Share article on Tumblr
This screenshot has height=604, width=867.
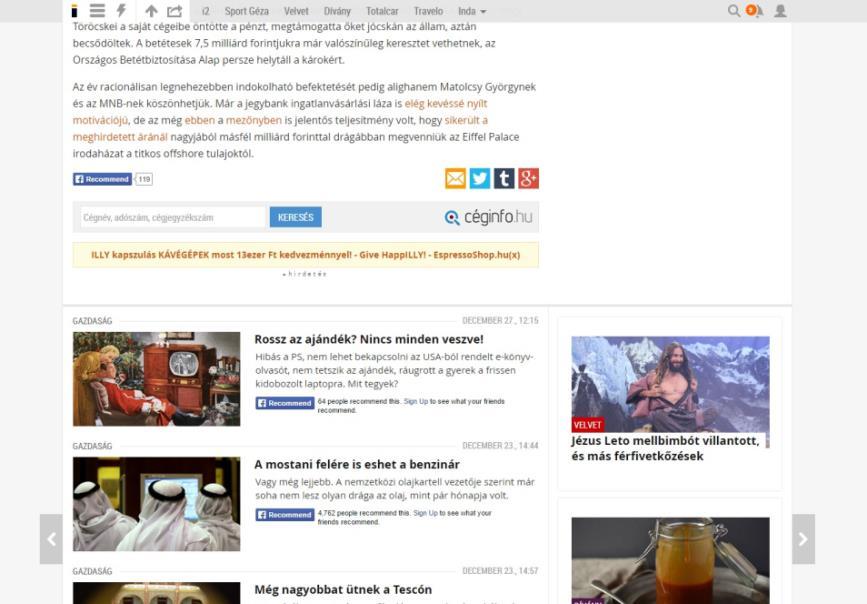pyautogui.click(x=504, y=179)
